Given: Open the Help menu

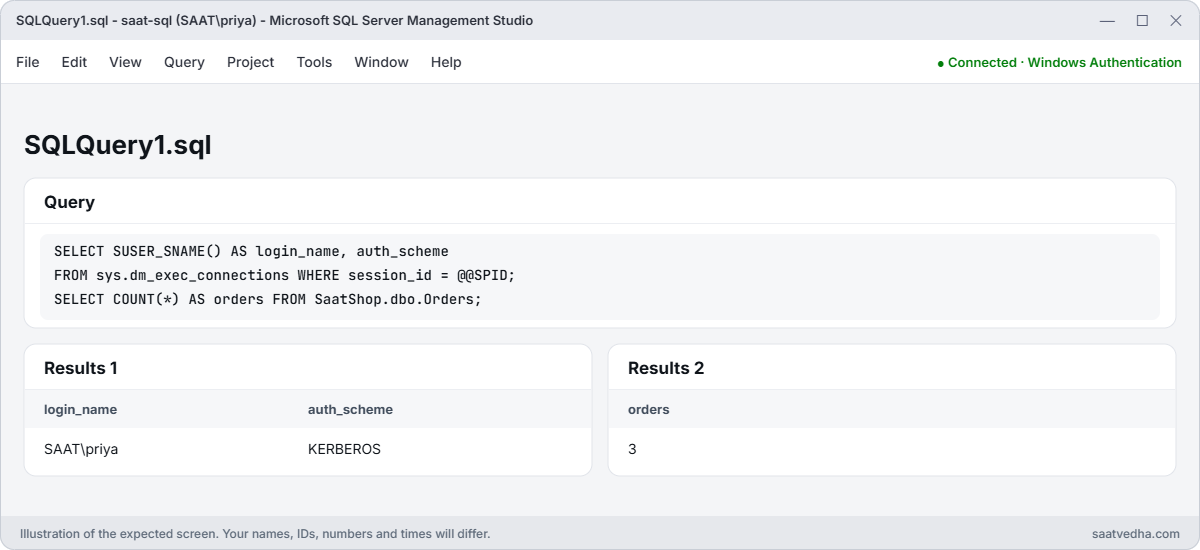Looking at the screenshot, I should [446, 62].
